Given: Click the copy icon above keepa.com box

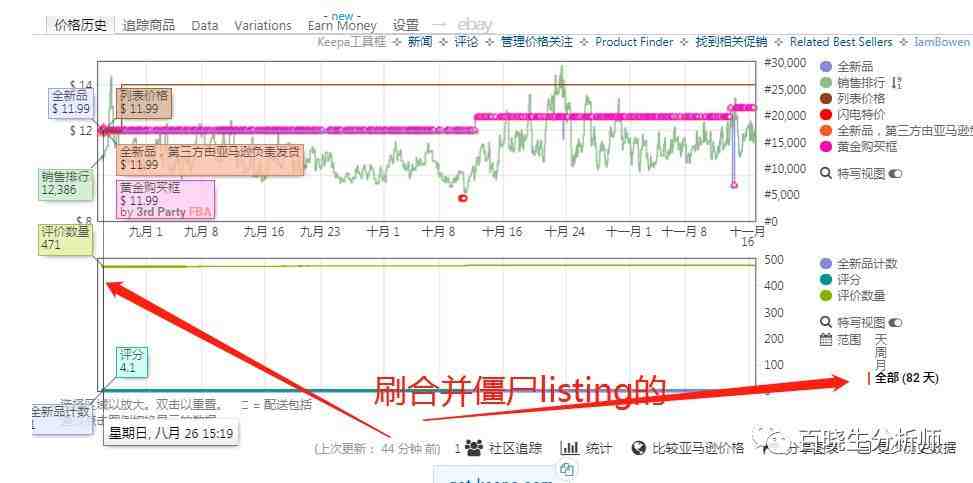Looking at the screenshot, I should pos(565,469).
